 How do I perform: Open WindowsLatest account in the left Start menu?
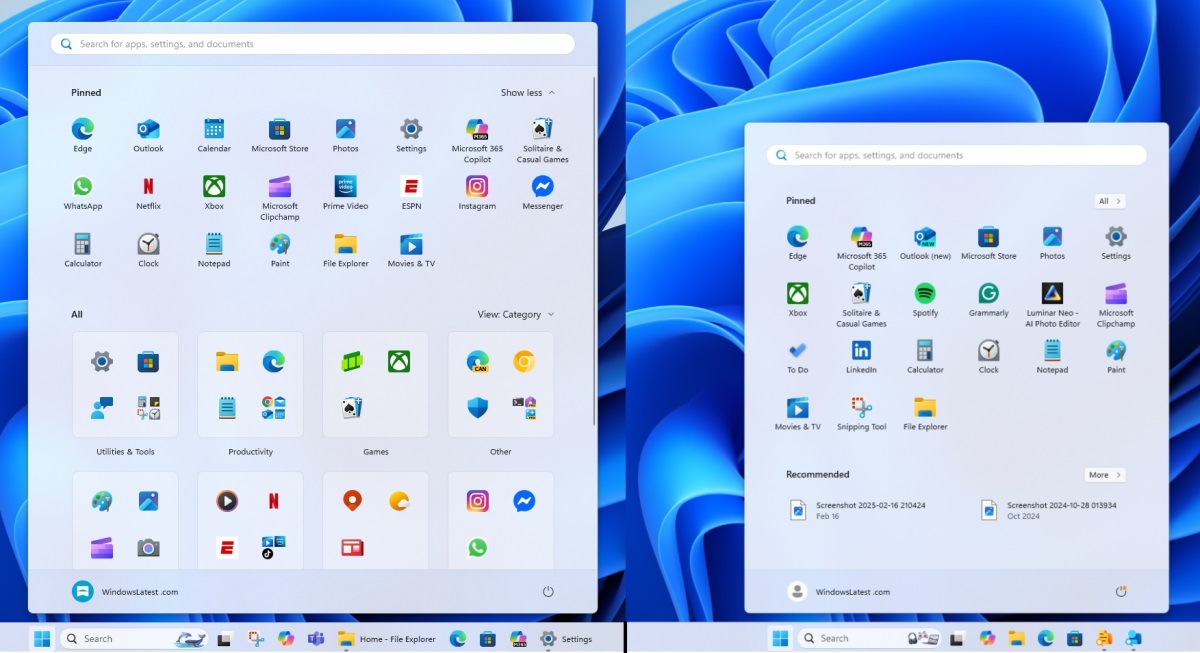pos(125,592)
